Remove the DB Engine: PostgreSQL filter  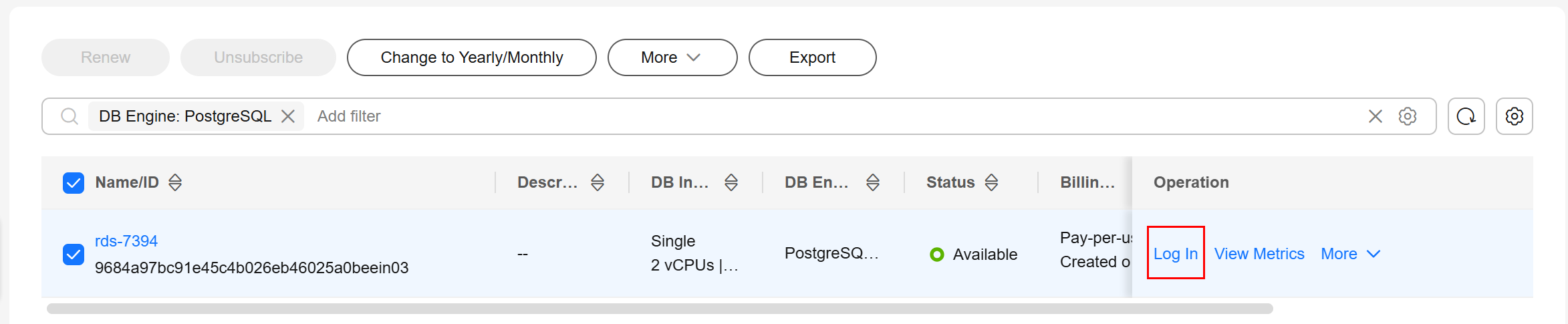pos(288,116)
